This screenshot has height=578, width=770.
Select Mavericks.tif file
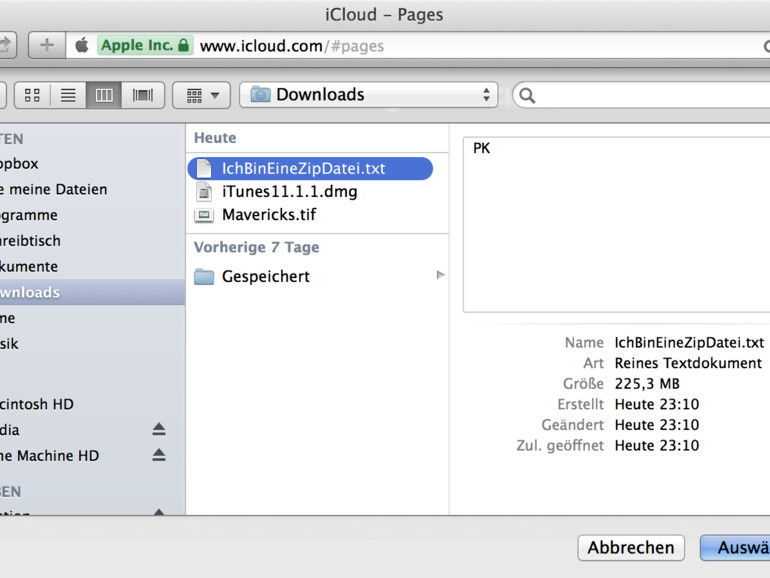(269, 215)
